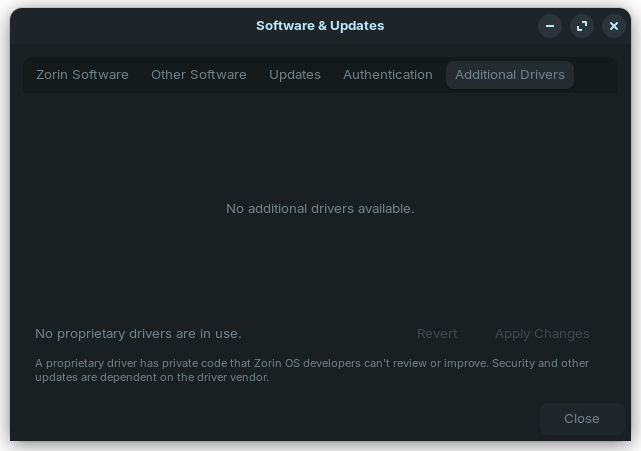The width and height of the screenshot is (641, 451).
Task: Click the "Software & Updates" window title
Action: [320, 26]
